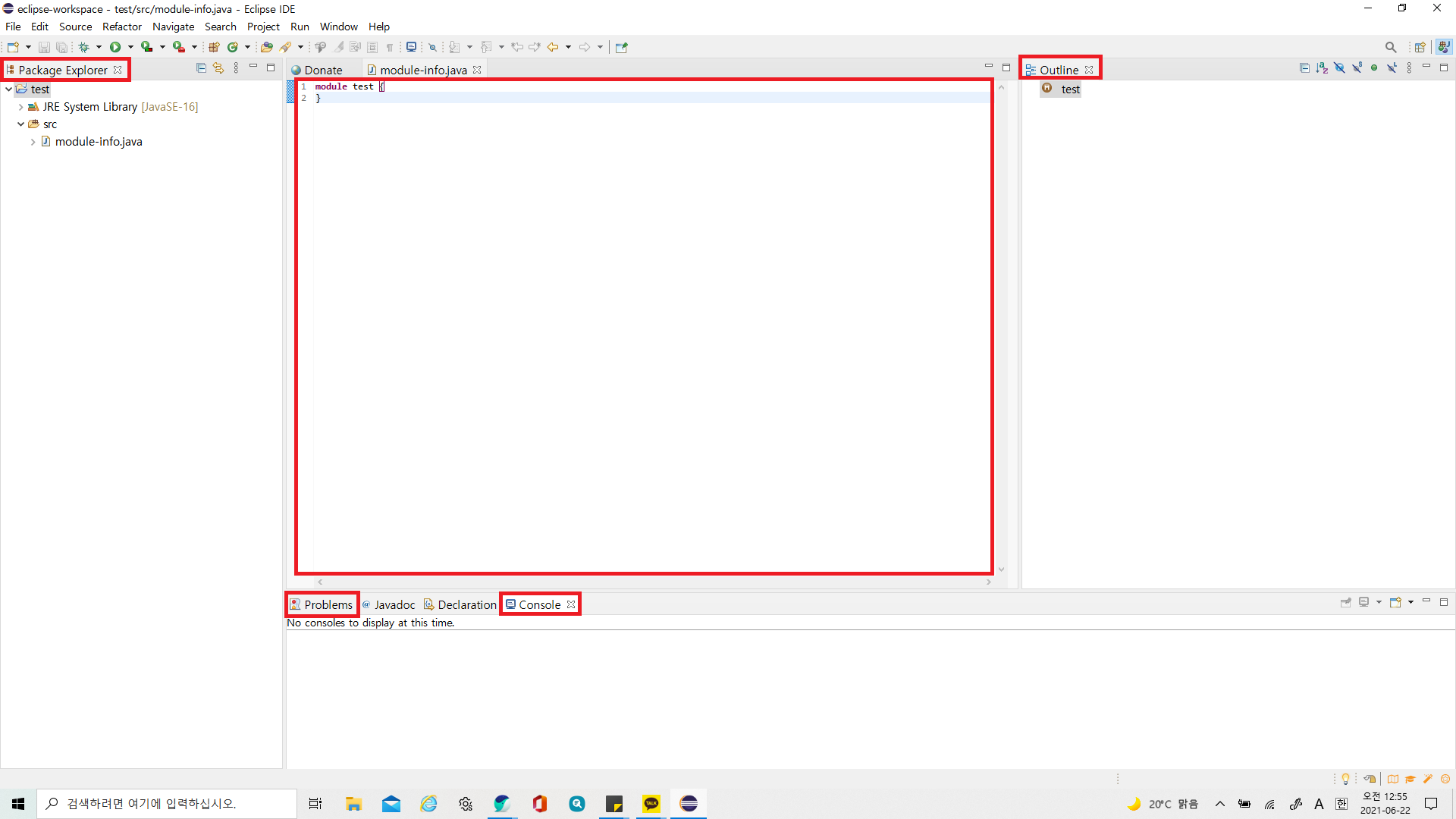This screenshot has height=819, width=1456.
Task: Toggle Link with Editor in Package Explorer
Action: tap(218, 68)
